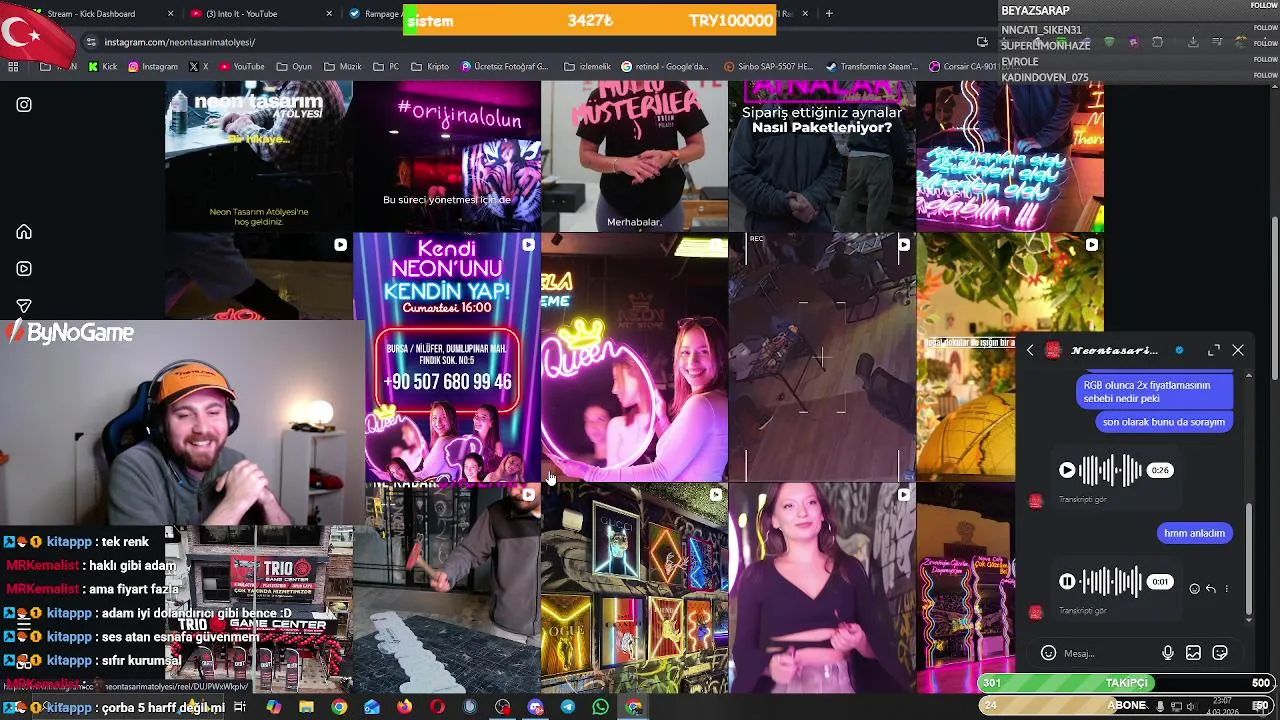Open #orijinalolun reel thumbnail
Image resolution: width=1280 pixels, height=720 pixels.
coord(446,156)
